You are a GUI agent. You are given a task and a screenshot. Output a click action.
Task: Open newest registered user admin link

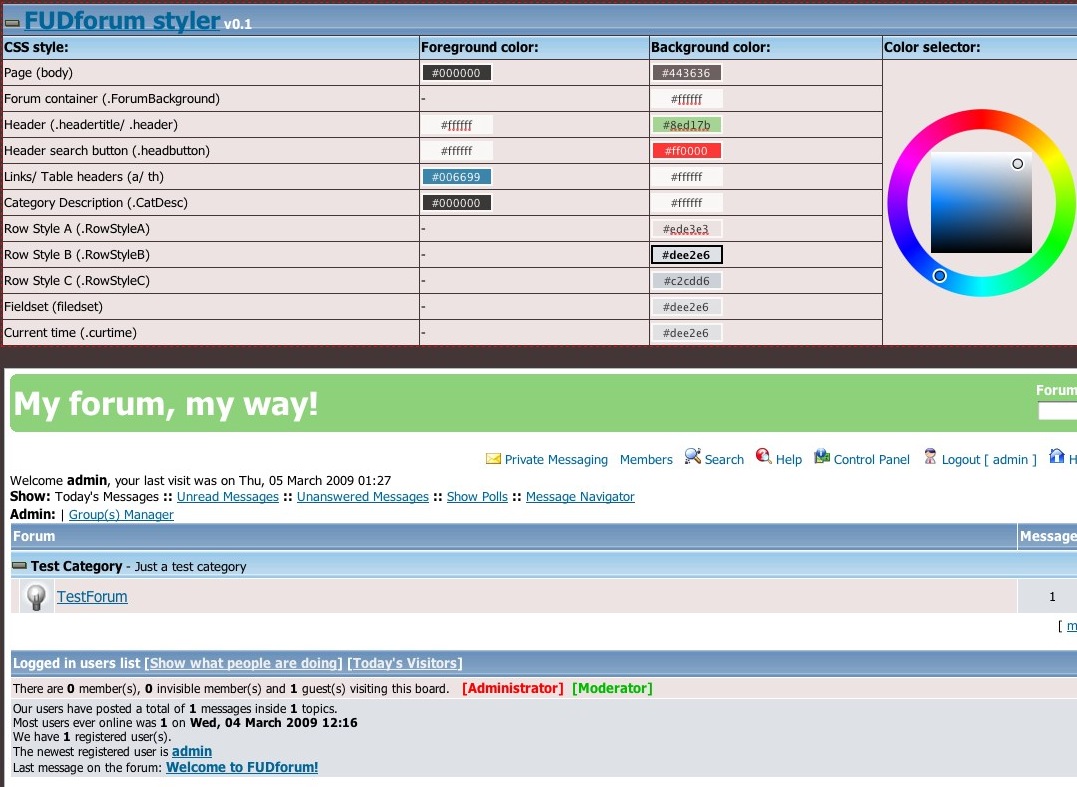pos(192,751)
